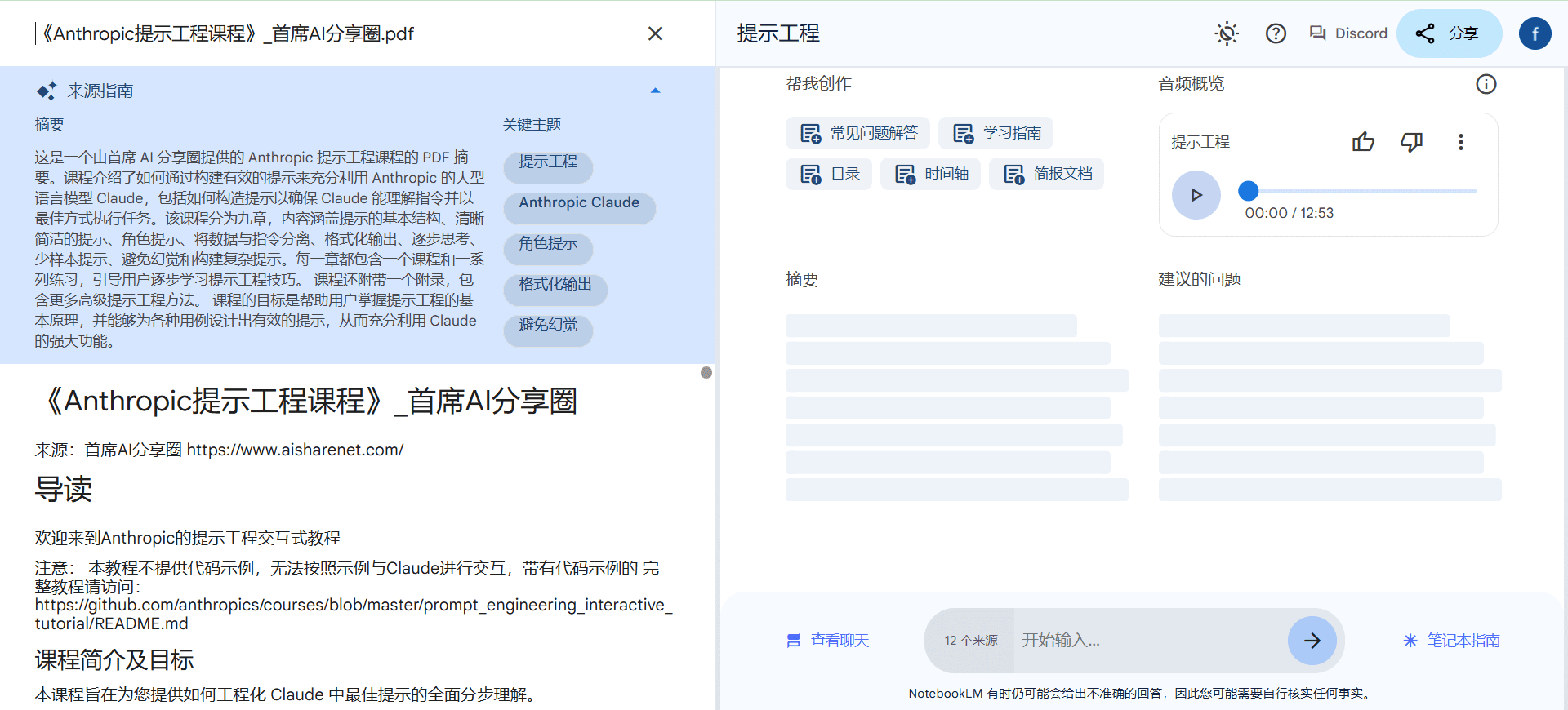Collapse the 来源指南 section arrow
This screenshot has width=1568, height=710.
point(655,91)
